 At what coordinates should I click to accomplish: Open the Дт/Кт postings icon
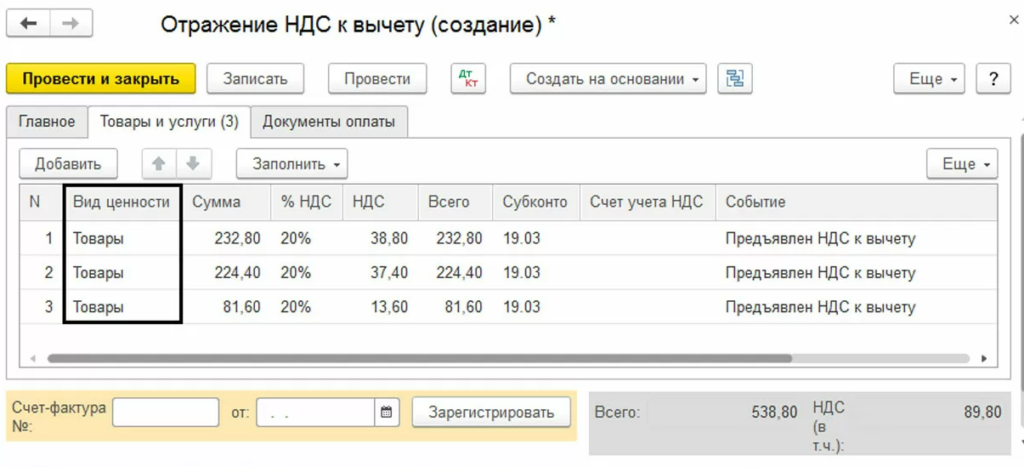(468, 79)
